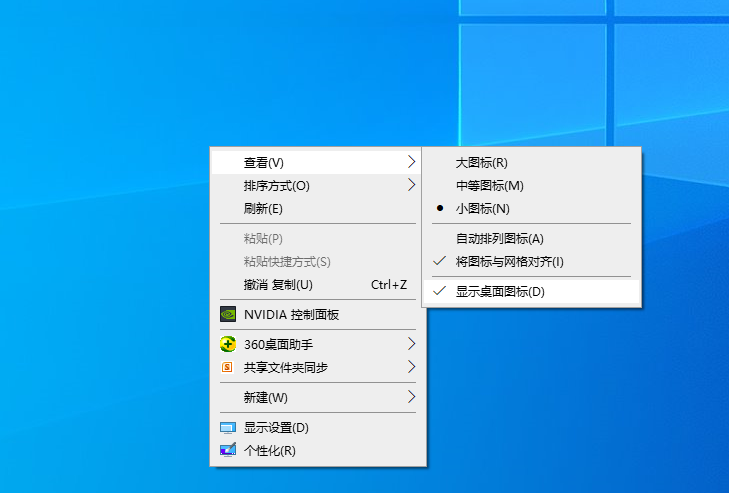The height and width of the screenshot is (493, 729).
Task: Open 新建(W) menu entry
Action: pos(316,397)
